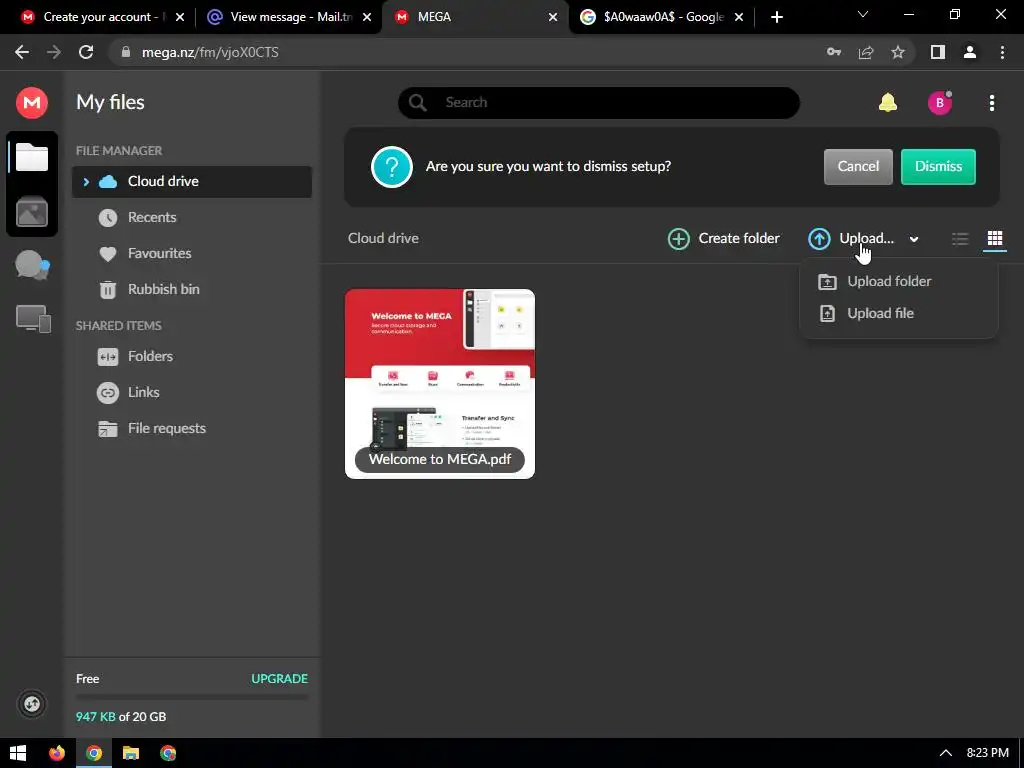Launch Firefox from the taskbar
The image size is (1024, 768).
pos(57,753)
